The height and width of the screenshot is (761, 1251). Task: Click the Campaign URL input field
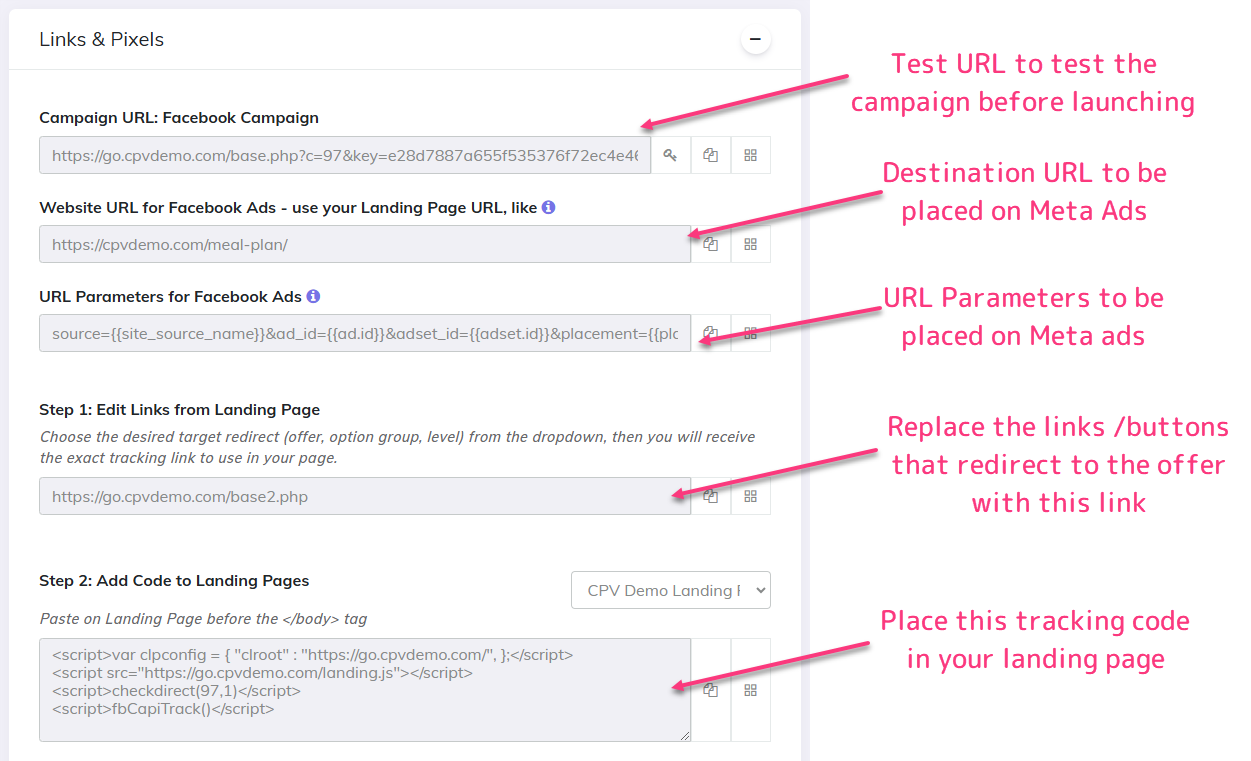[345, 155]
